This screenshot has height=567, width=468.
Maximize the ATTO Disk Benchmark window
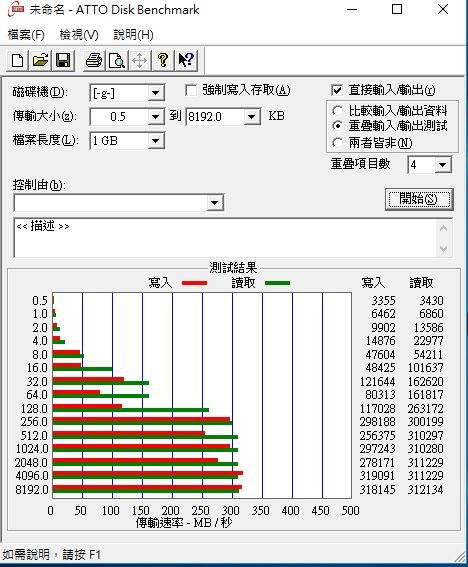pos(397,10)
